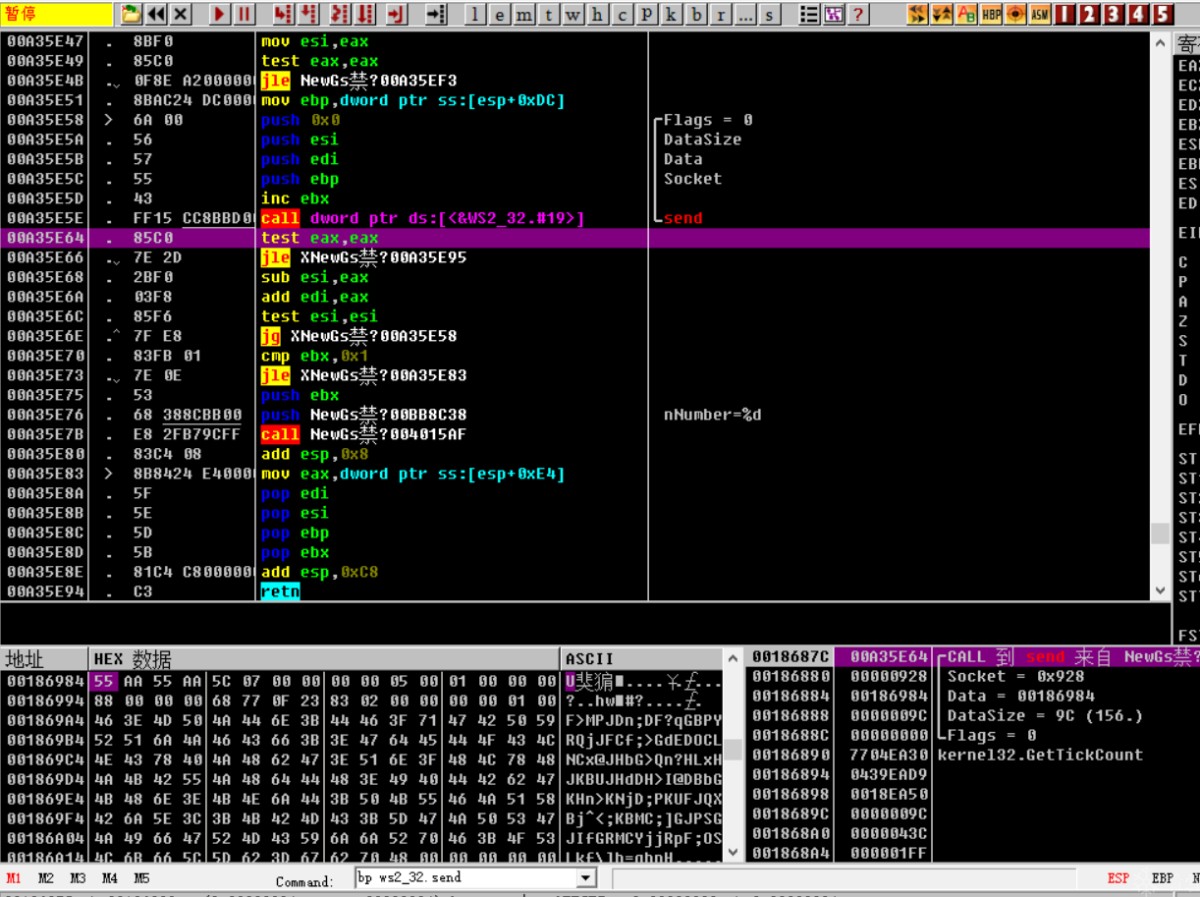Switch to memory tab M3
Screen dimensions: 1200x897
pyautogui.click(x=78, y=879)
